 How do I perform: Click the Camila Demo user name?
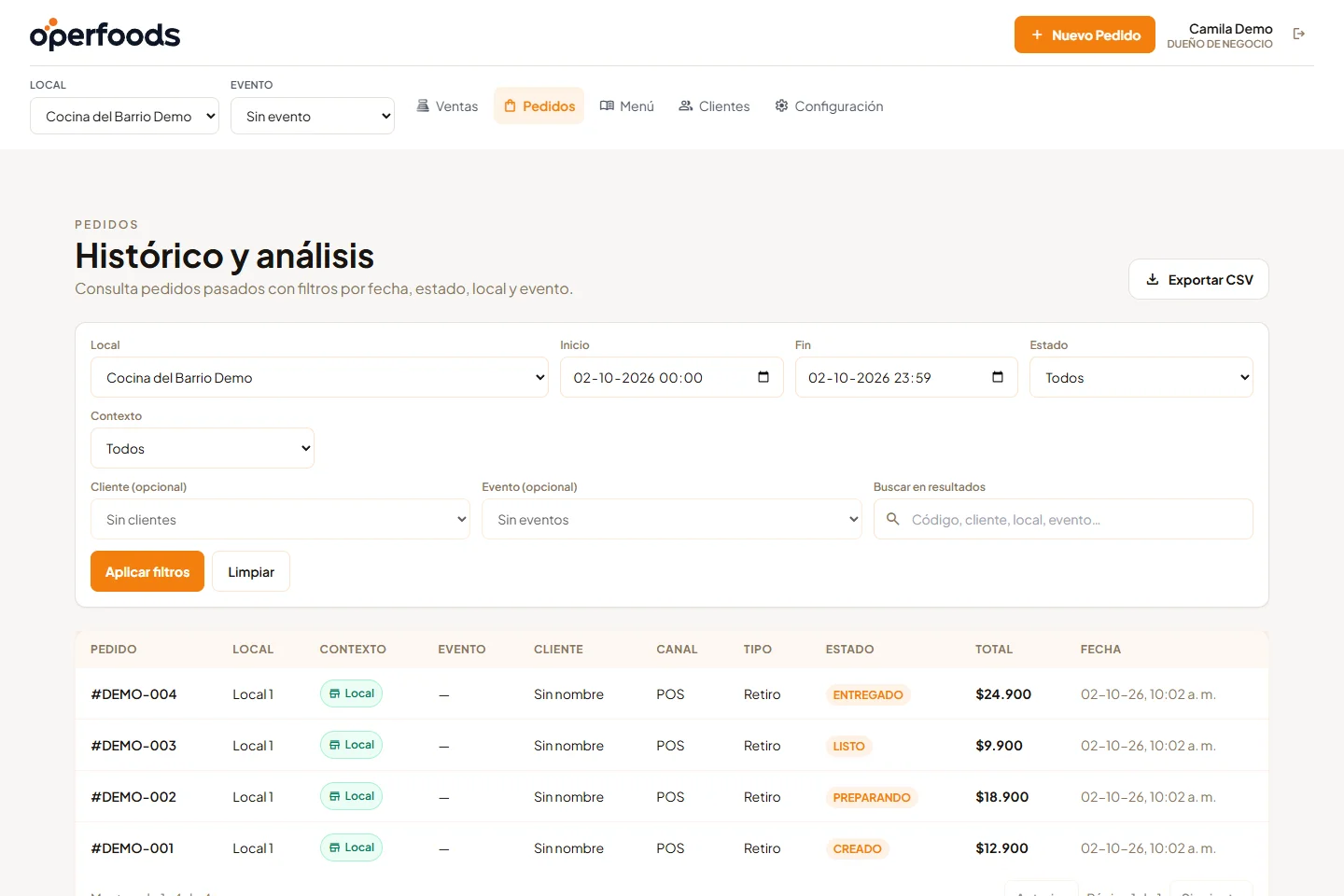coord(1230,29)
